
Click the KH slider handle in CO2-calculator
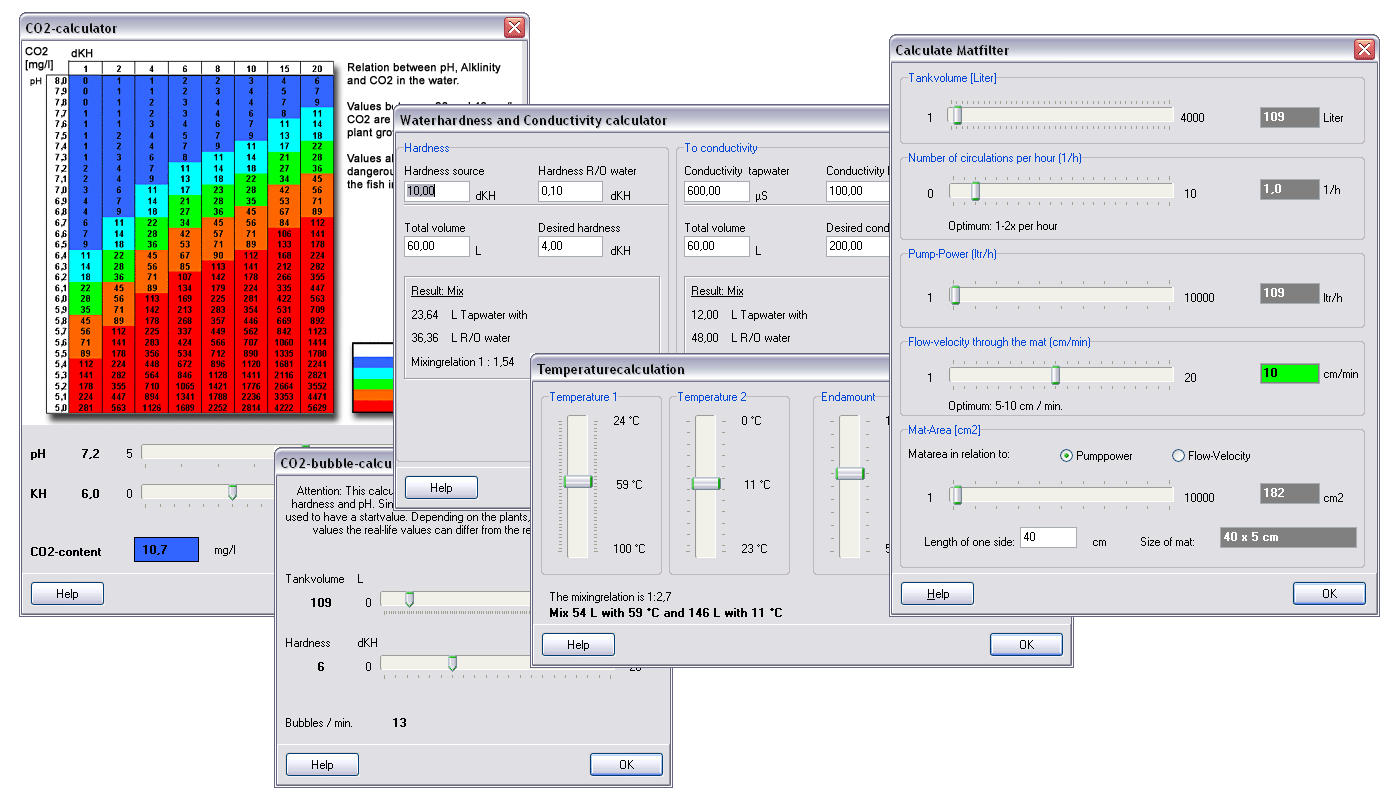[x=232, y=493]
